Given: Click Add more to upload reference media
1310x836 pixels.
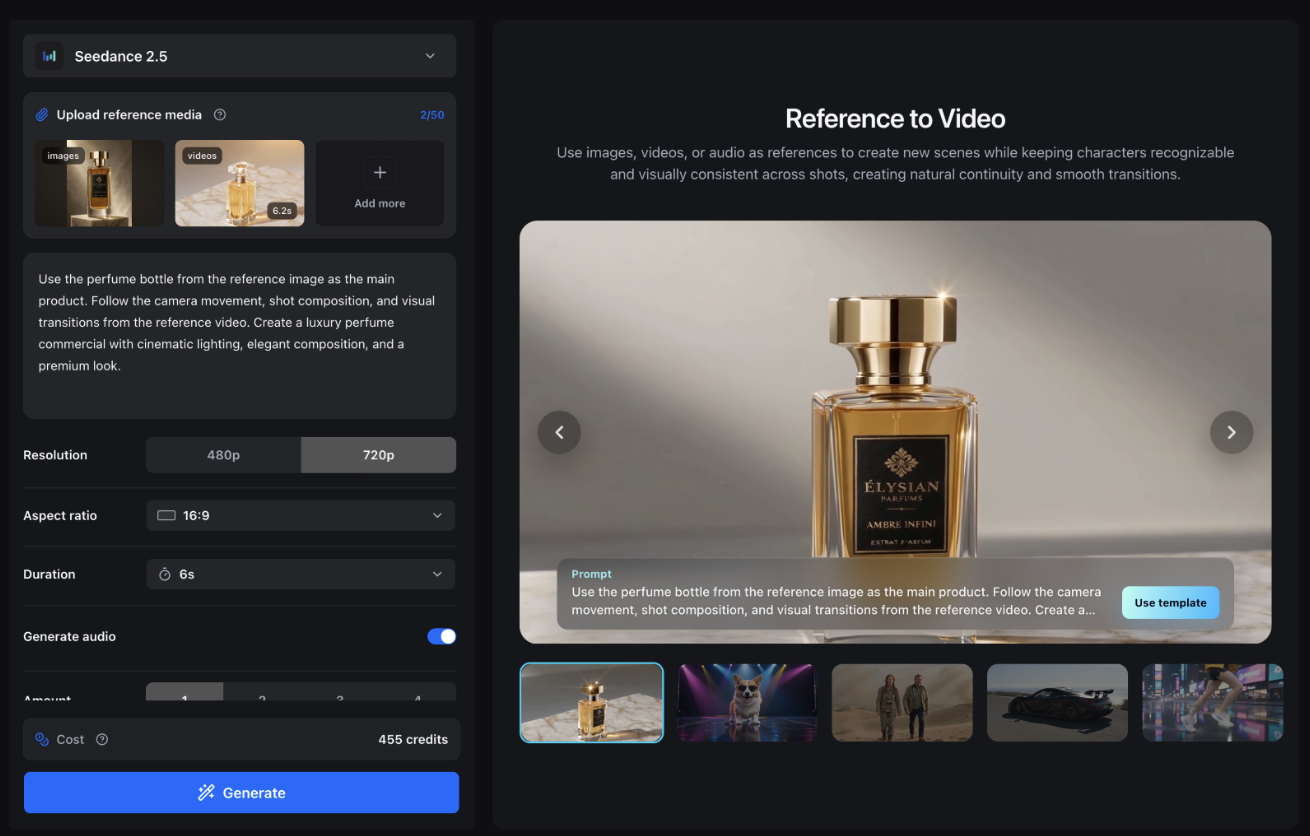Looking at the screenshot, I should (380, 183).
